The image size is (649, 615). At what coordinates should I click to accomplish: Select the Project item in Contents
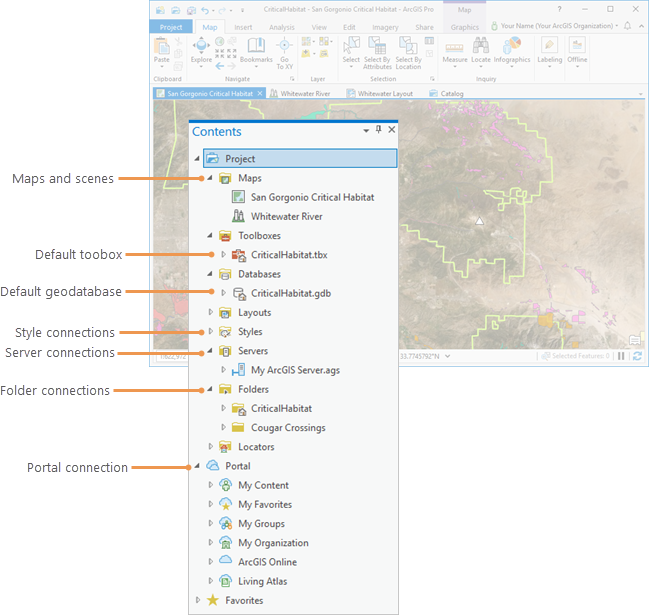(x=300, y=159)
